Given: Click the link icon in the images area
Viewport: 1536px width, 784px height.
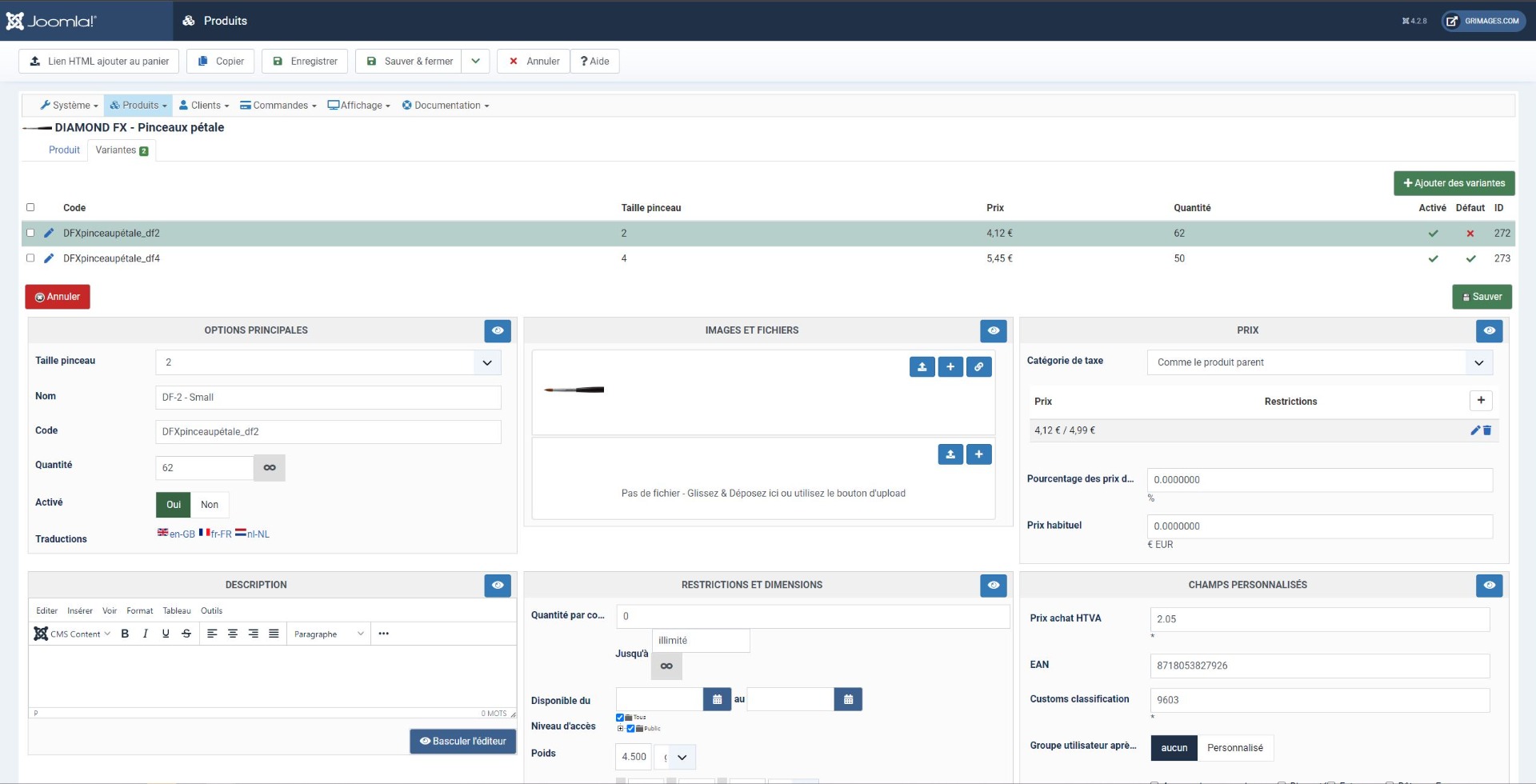Looking at the screenshot, I should (x=979, y=366).
